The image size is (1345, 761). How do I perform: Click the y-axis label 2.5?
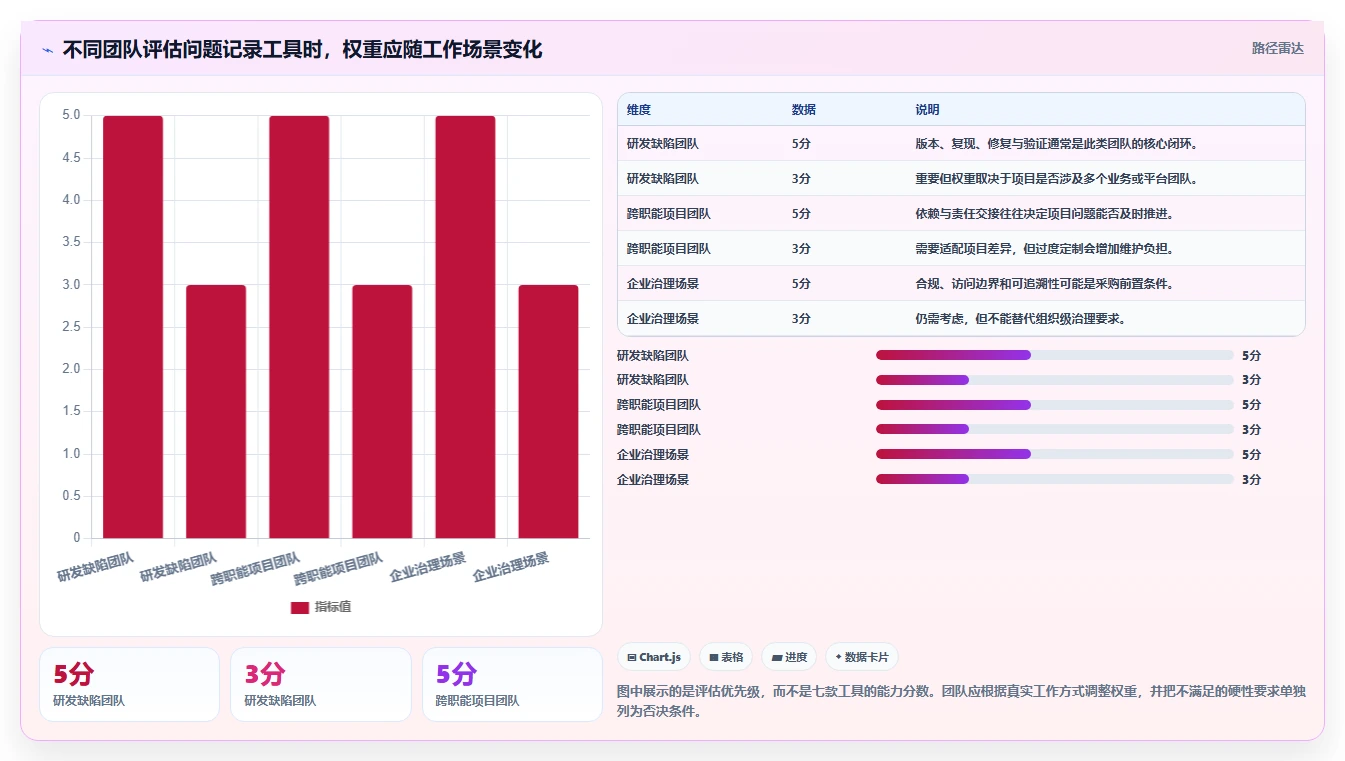[x=71, y=327]
